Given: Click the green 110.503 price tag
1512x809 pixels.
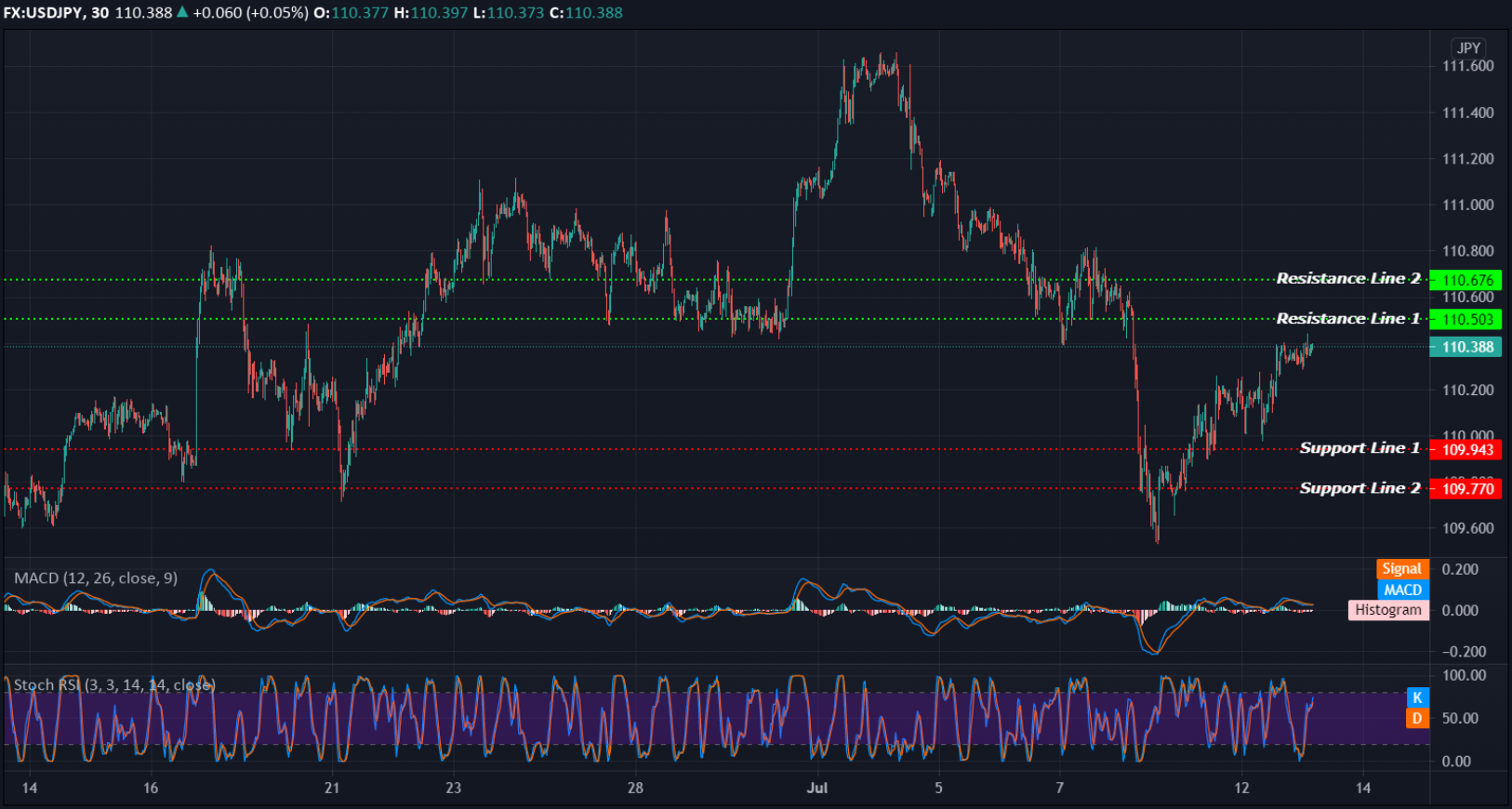Looking at the screenshot, I should 1466,319.
